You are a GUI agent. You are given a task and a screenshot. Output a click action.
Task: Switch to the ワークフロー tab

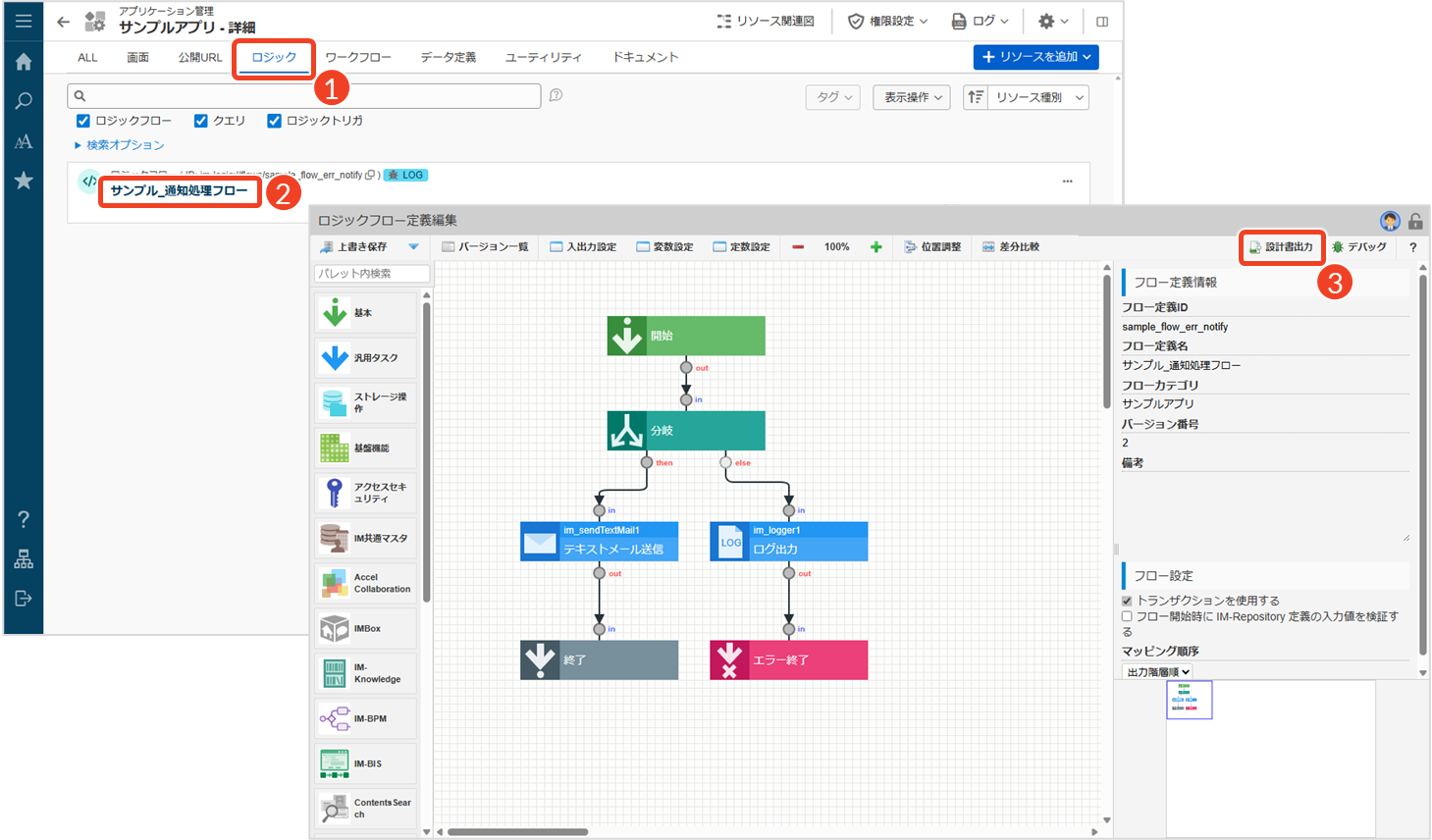click(357, 58)
